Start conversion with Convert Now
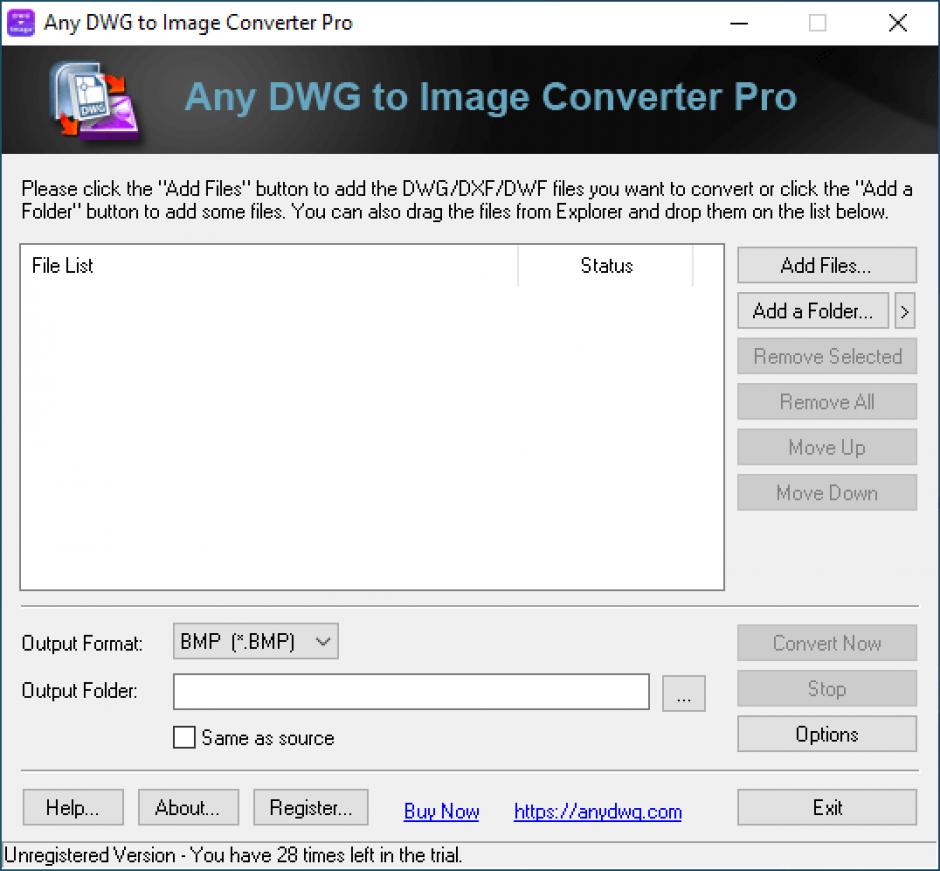This screenshot has width=940, height=871. [x=827, y=643]
